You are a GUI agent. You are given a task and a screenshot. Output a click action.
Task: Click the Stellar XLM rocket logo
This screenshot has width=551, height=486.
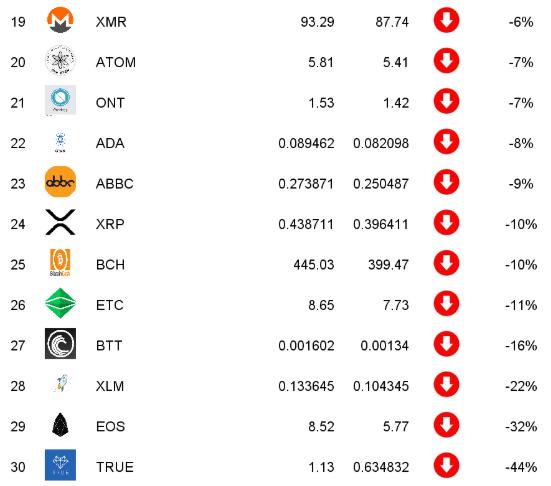coord(61,384)
